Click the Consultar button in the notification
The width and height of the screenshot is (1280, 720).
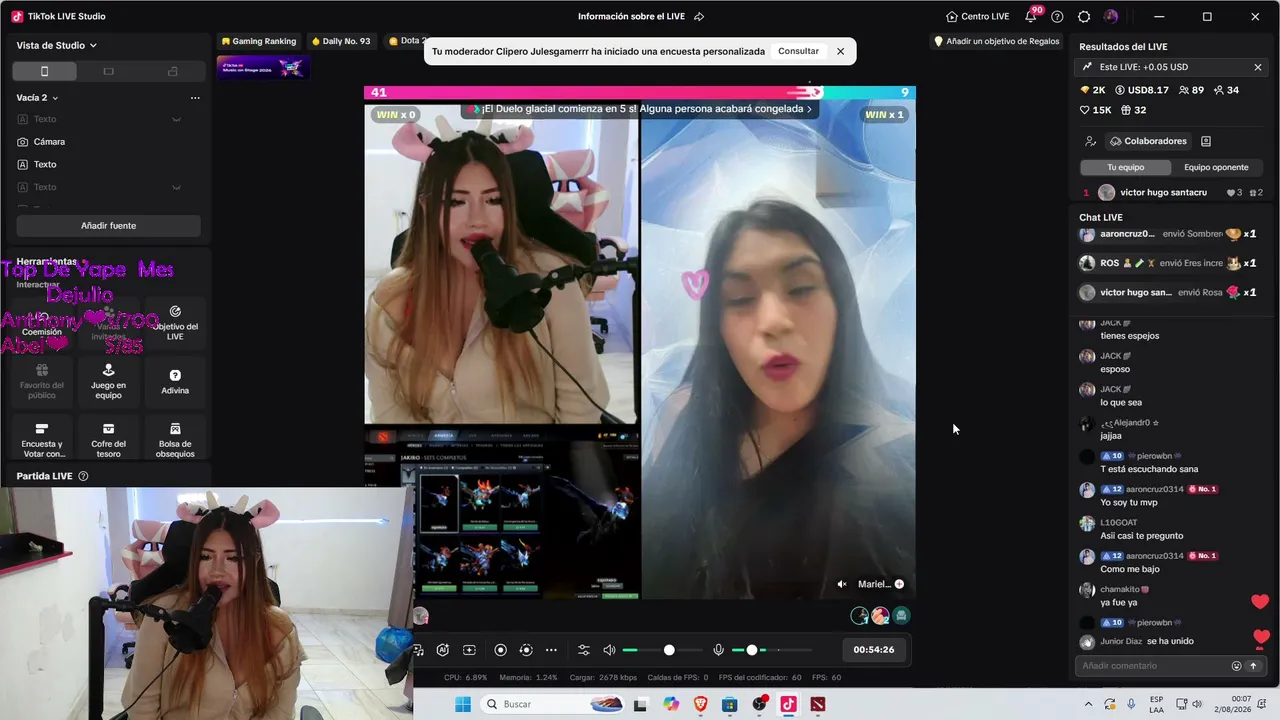point(798,51)
